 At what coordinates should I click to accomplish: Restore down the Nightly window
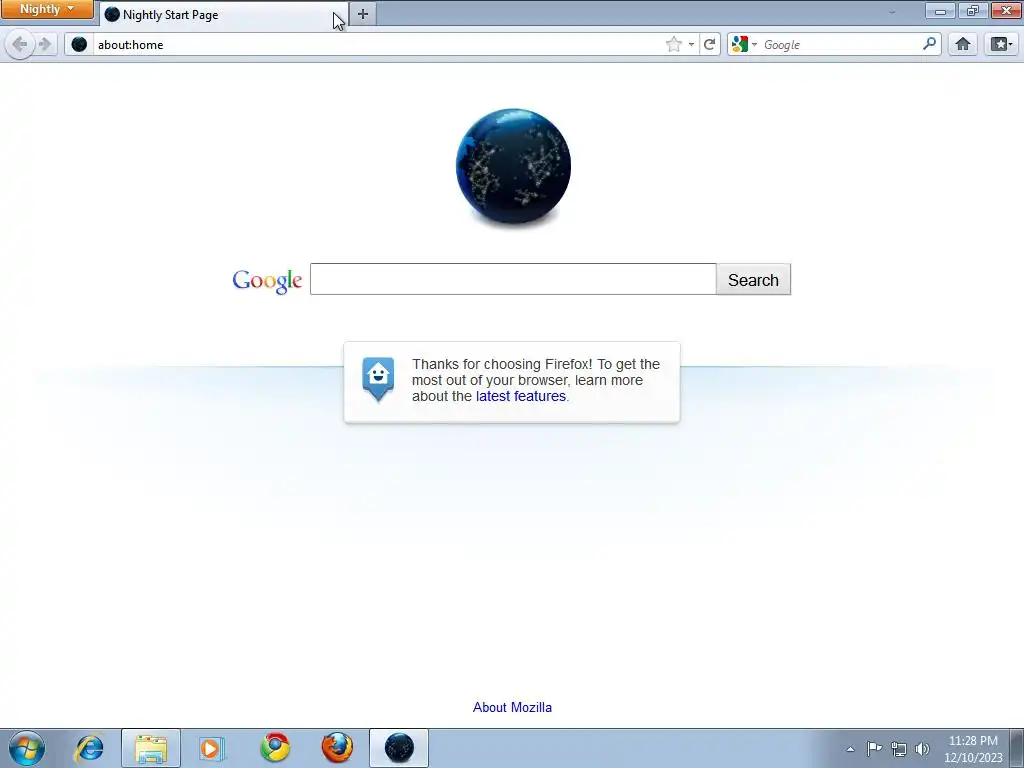(973, 11)
